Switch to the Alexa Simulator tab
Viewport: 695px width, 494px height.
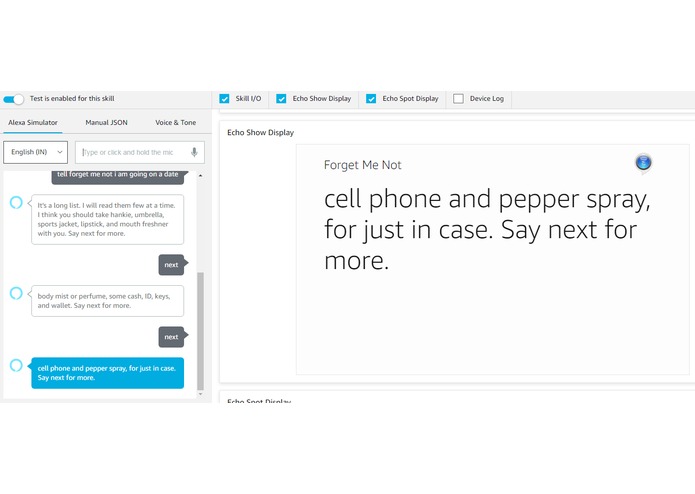(33, 123)
